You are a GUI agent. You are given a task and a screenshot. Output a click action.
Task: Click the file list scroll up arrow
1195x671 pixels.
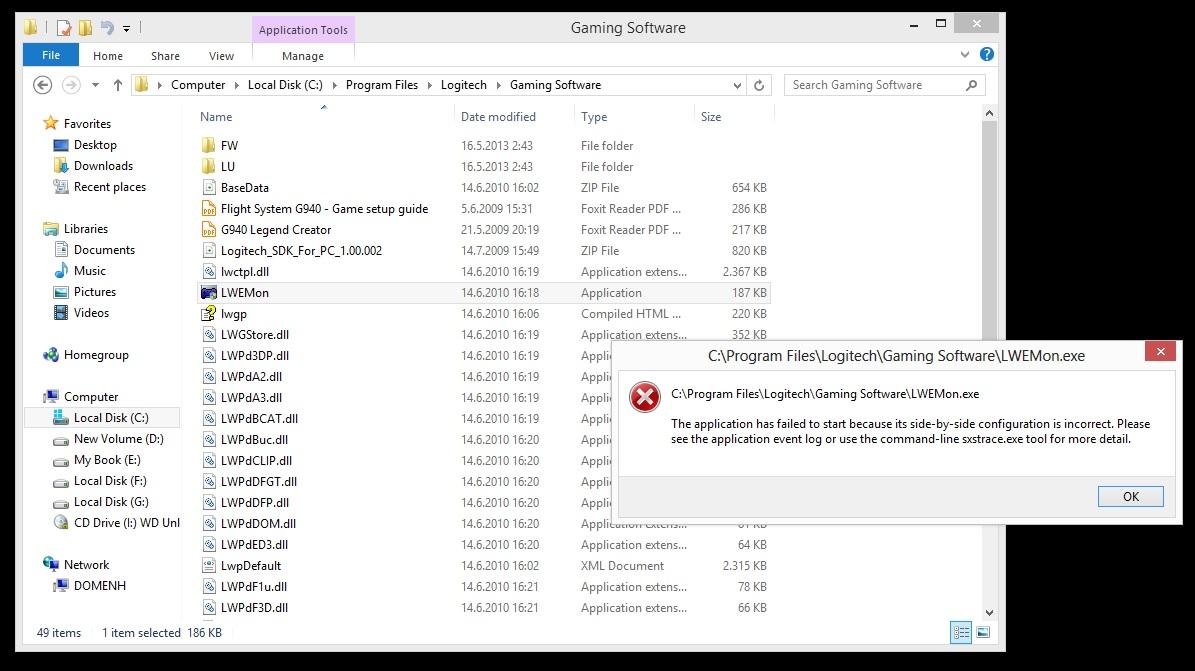(x=989, y=114)
